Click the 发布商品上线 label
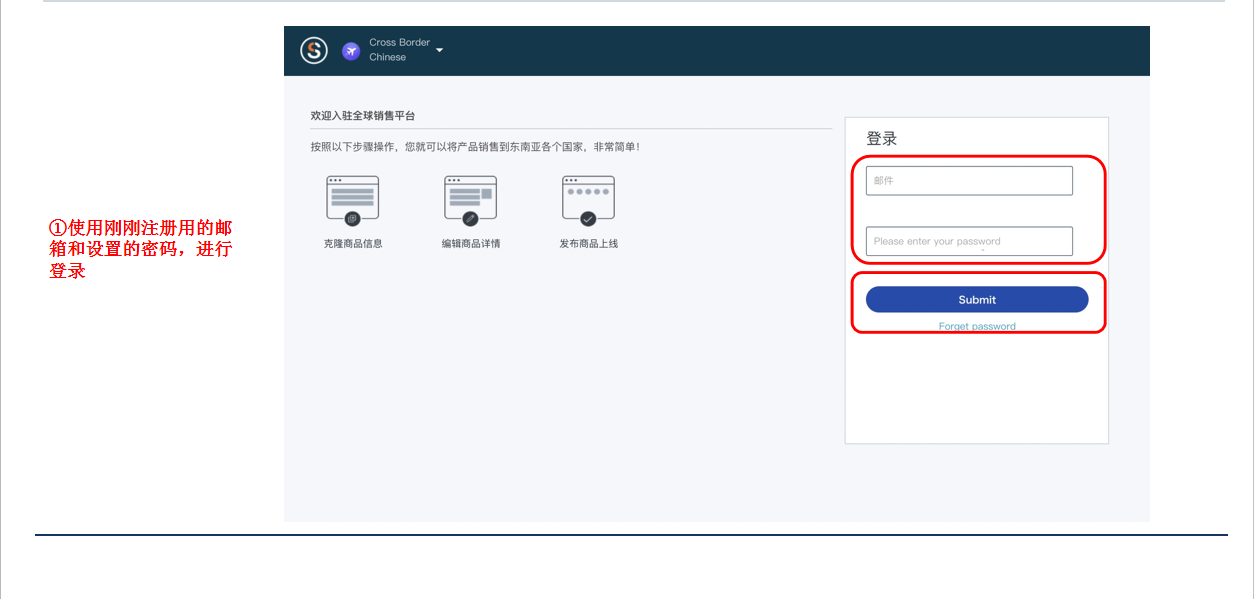 (589, 243)
